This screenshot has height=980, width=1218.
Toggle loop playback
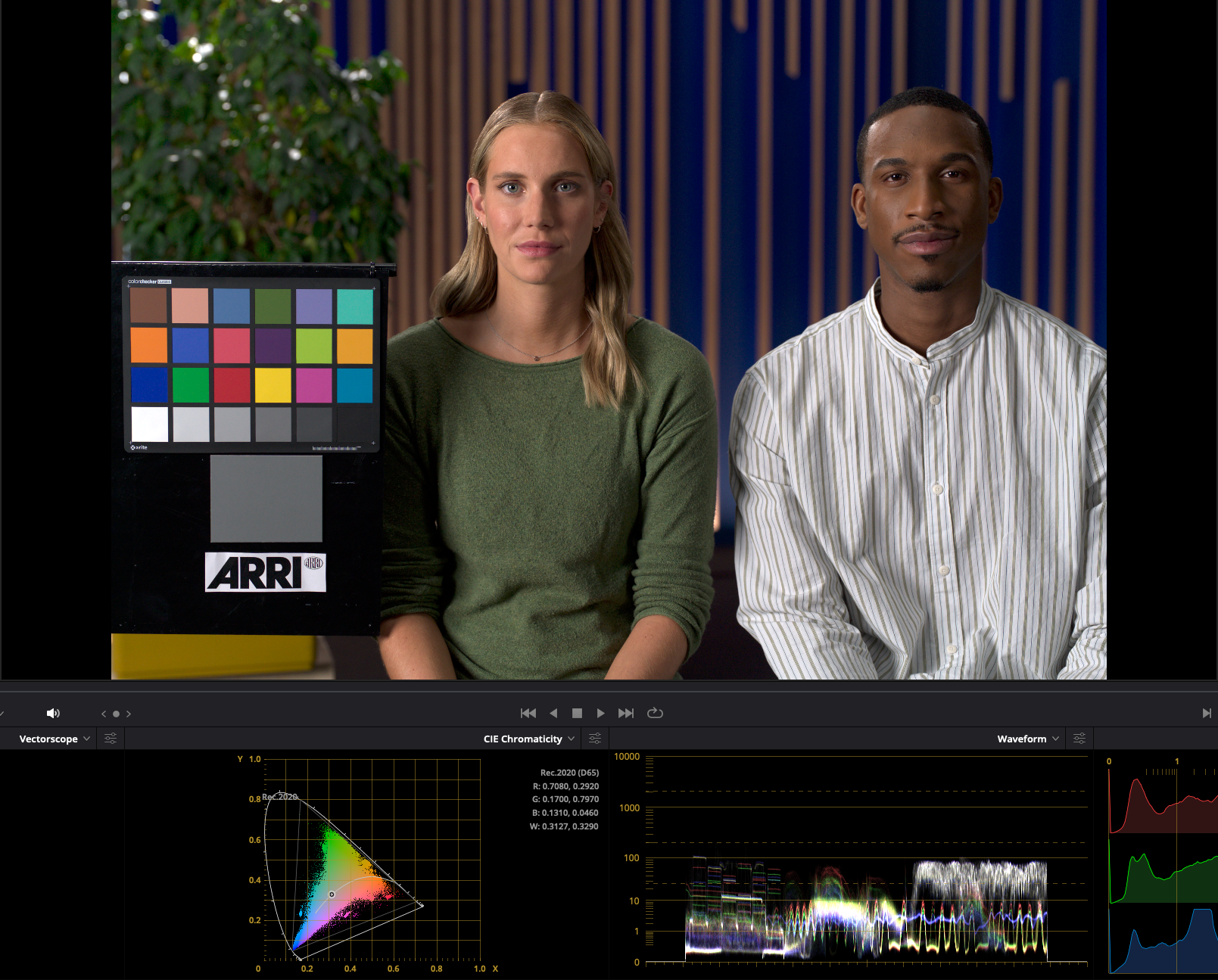tap(655, 714)
